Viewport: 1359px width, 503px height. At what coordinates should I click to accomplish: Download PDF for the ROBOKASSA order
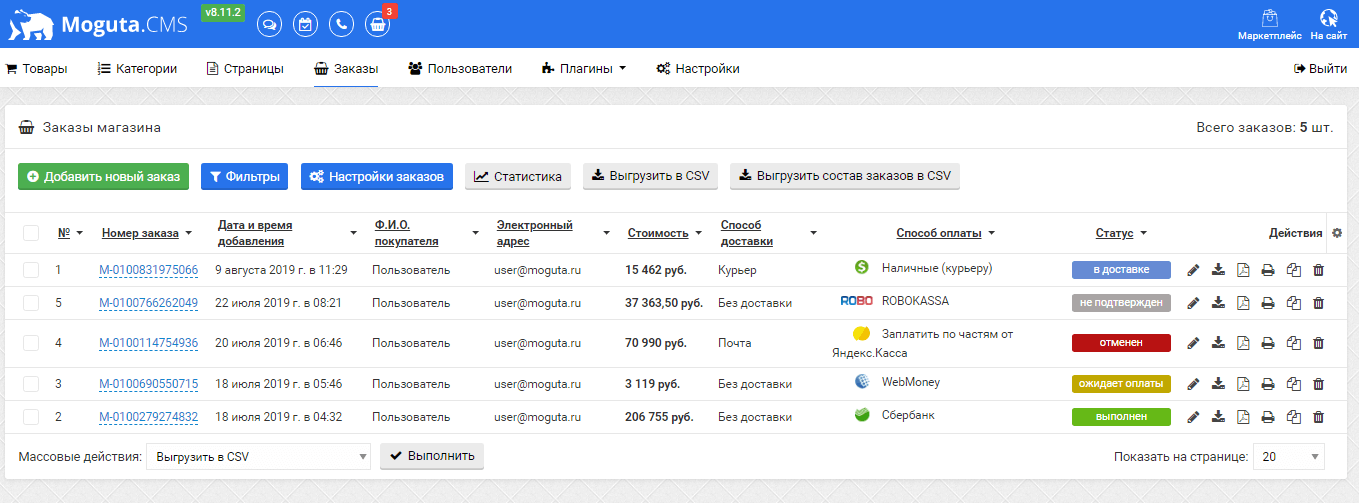(x=1243, y=303)
